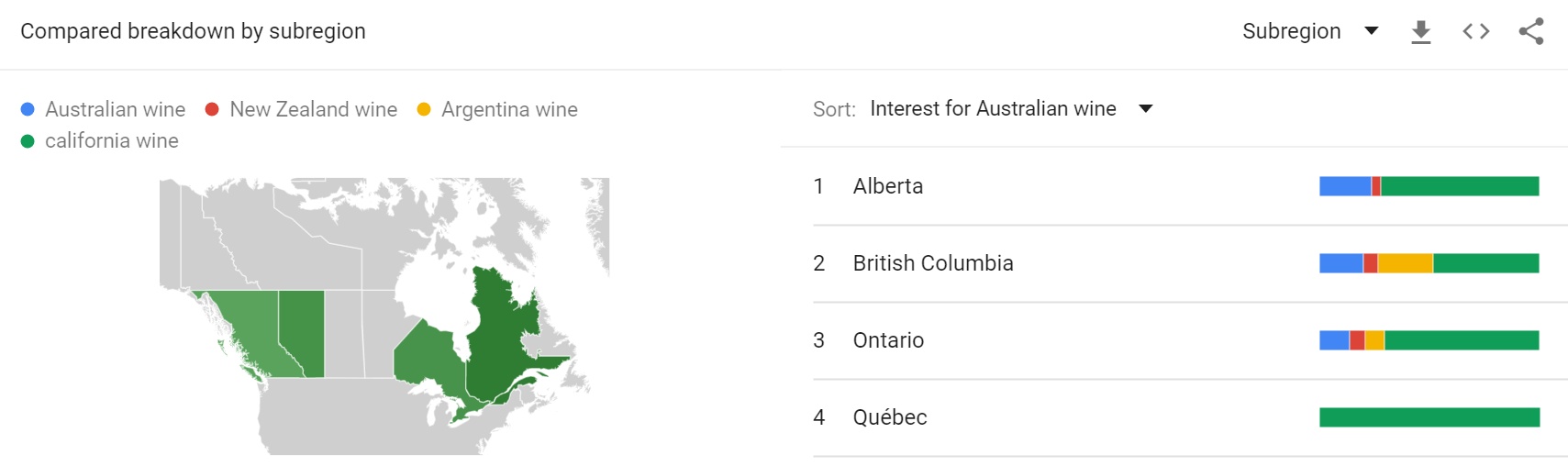Screen dimensions: 1568x466
Task: Click the yellow Argentina wine legend dot
Action: tap(424, 109)
